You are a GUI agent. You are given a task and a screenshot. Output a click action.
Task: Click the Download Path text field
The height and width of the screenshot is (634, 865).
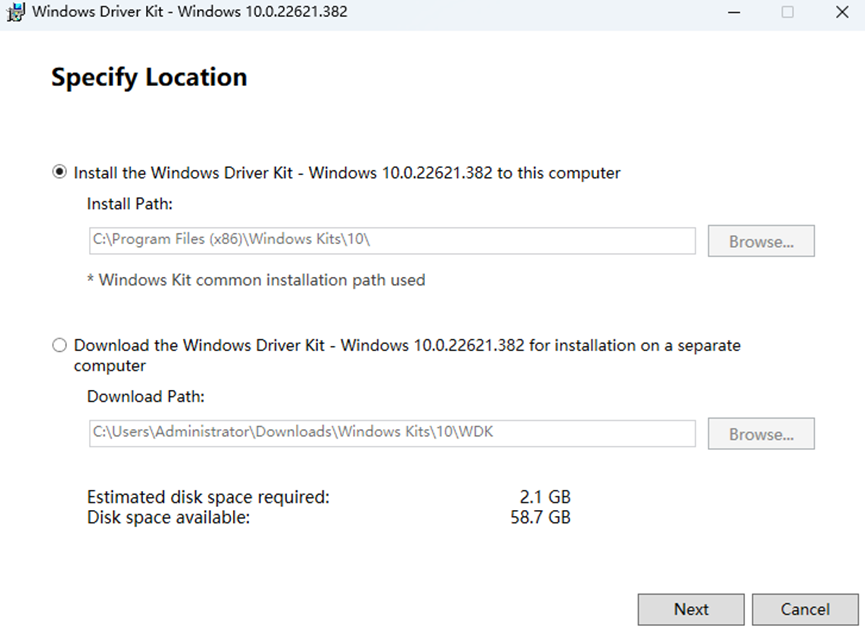pyautogui.click(x=392, y=433)
